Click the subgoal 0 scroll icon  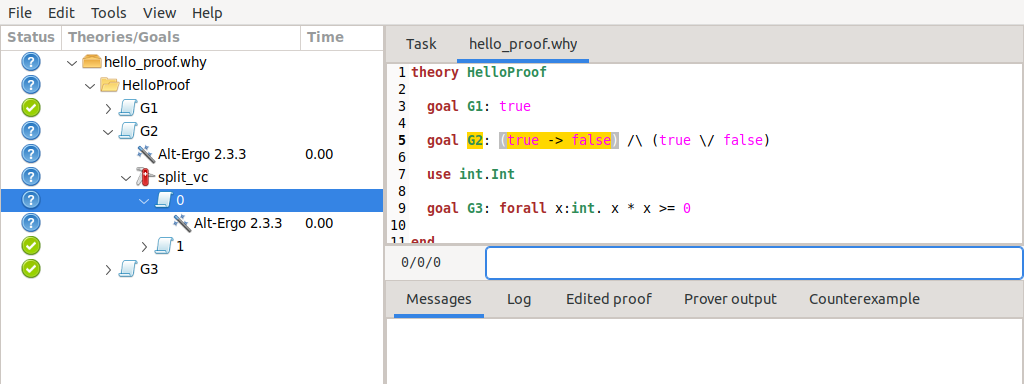click(x=163, y=200)
